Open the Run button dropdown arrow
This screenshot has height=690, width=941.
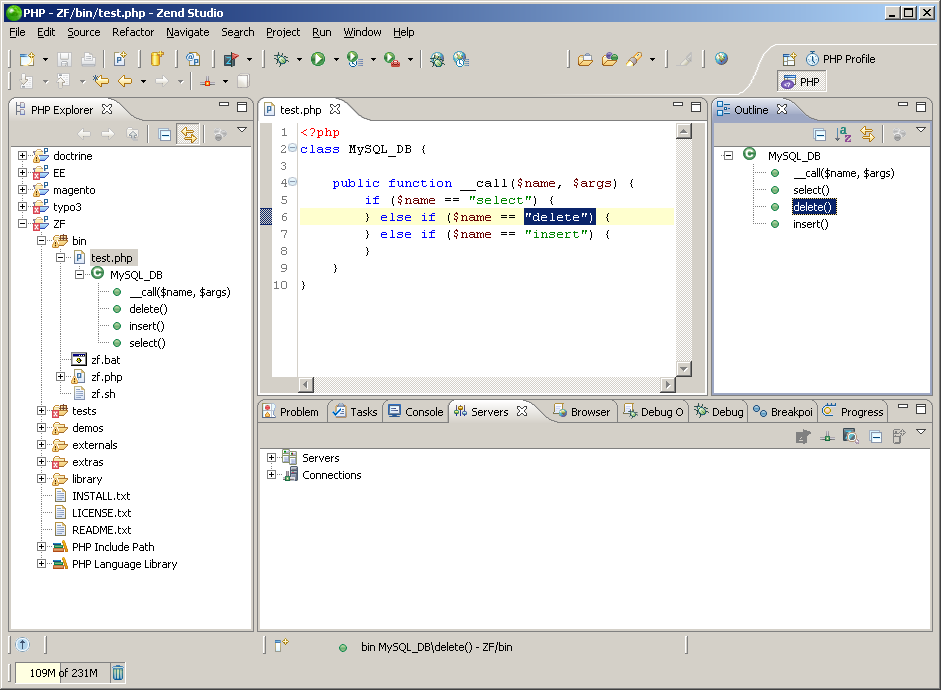[336, 59]
